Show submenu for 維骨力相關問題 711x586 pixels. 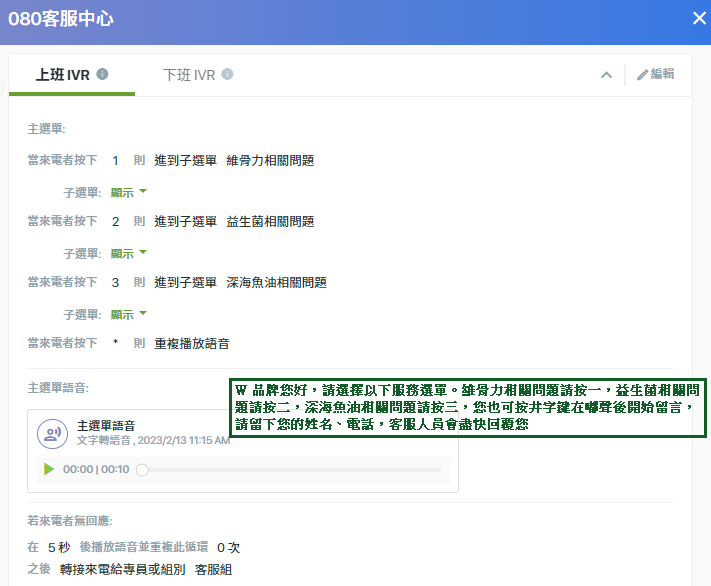pos(129,192)
